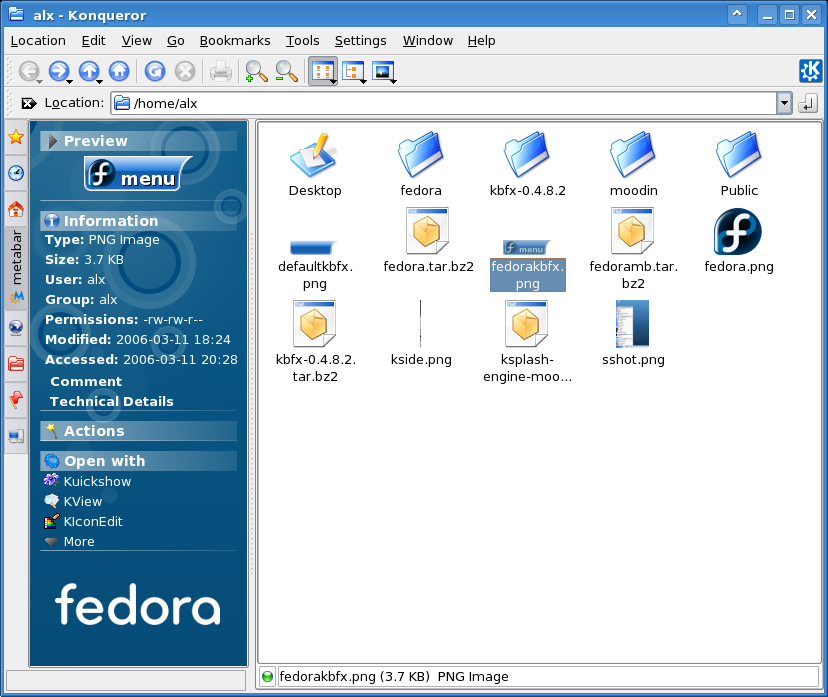This screenshot has height=697, width=828.
Task: Go forward with the Forward arrow
Action: (59, 71)
